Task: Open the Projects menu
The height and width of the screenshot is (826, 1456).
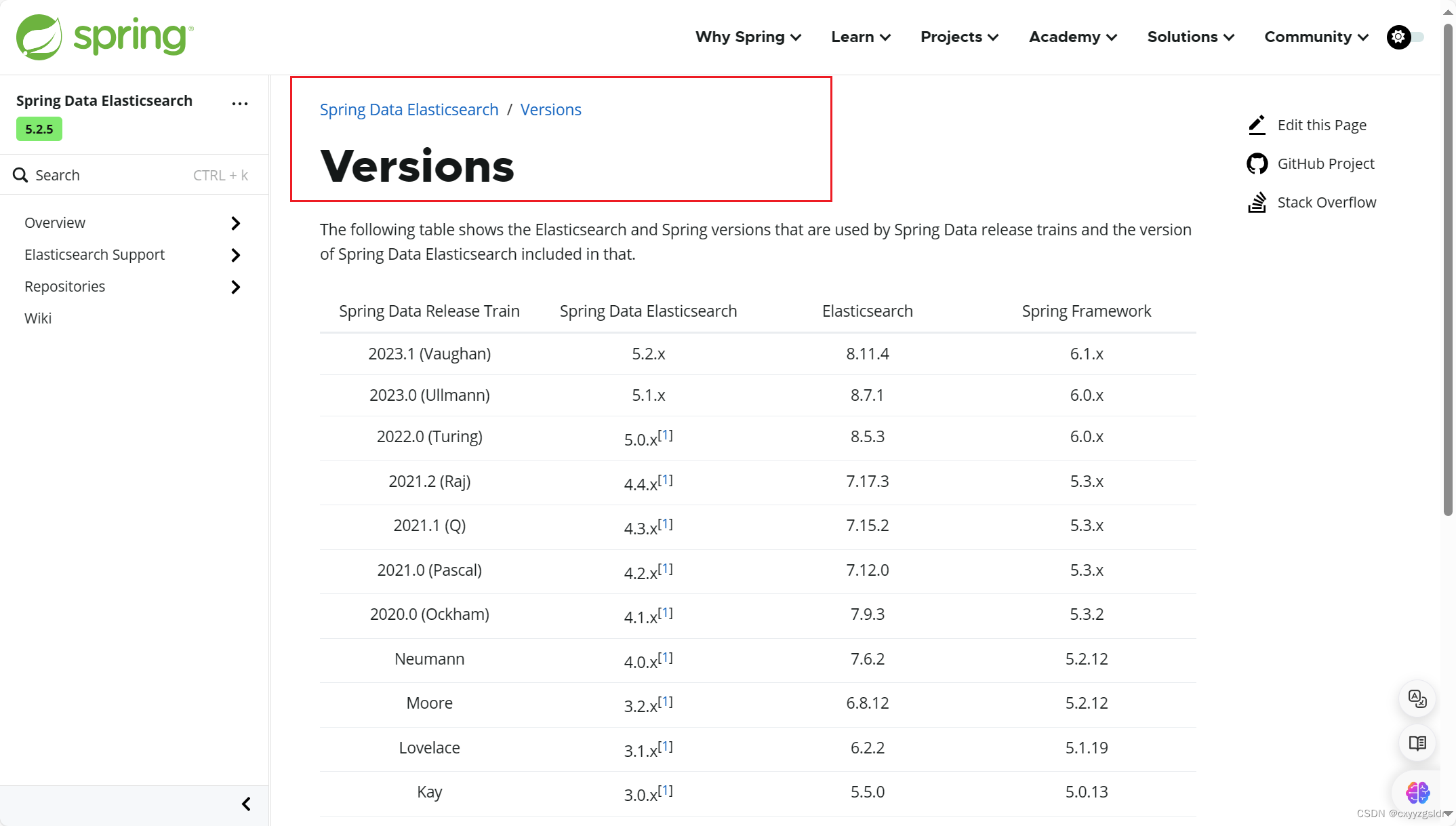Action: point(958,37)
